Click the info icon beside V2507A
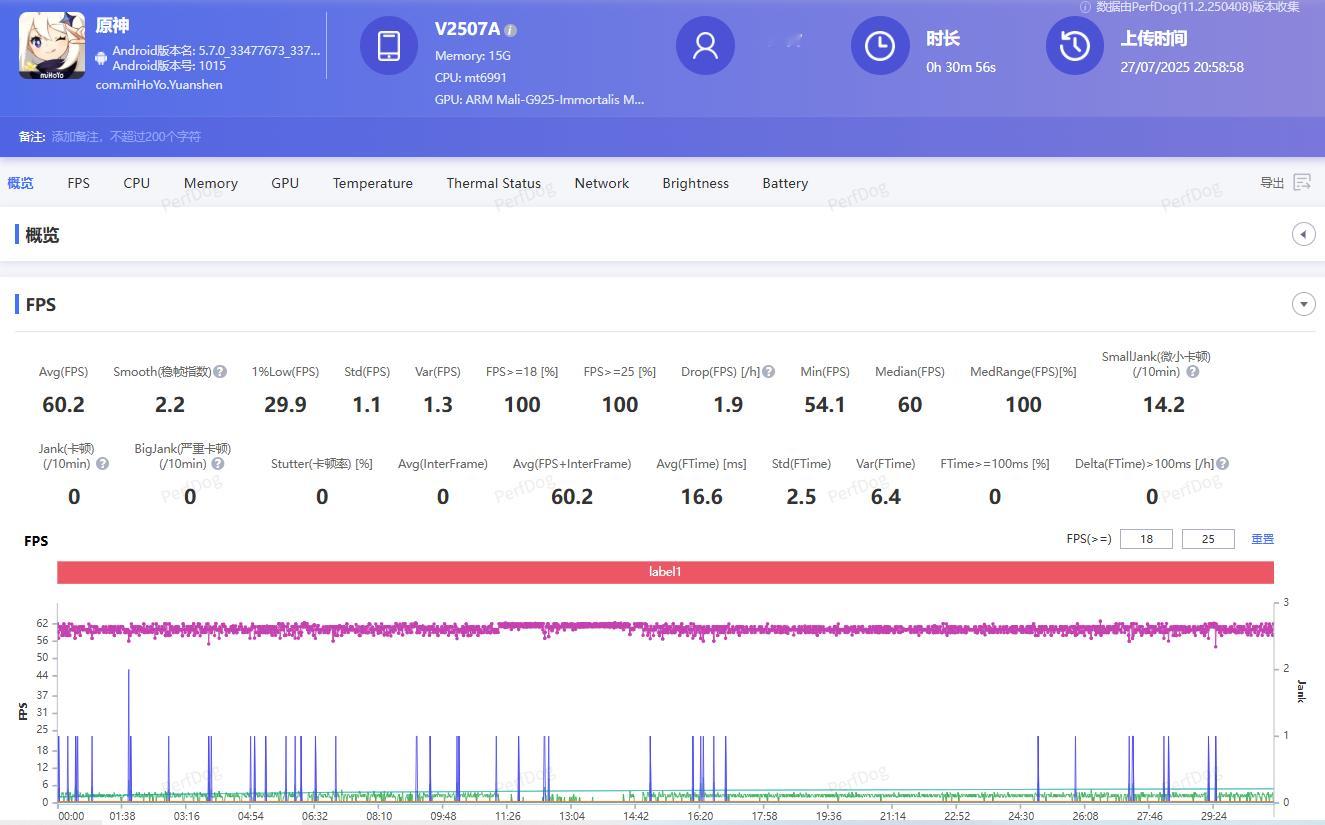This screenshot has width=1325, height=825. [511, 31]
